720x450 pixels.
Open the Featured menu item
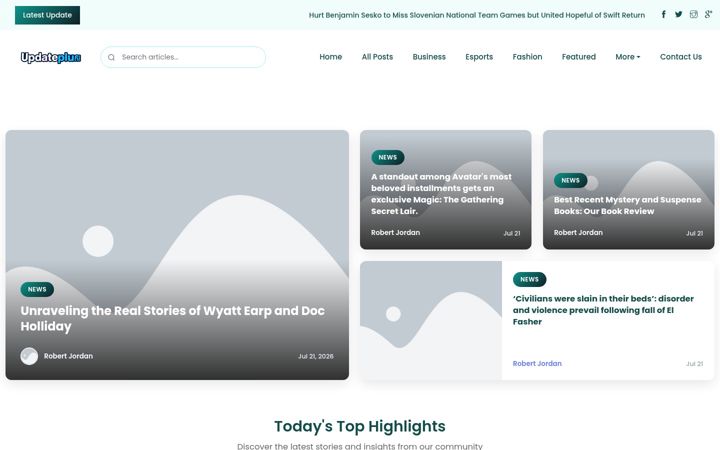pyautogui.click(x=579, y=57)
